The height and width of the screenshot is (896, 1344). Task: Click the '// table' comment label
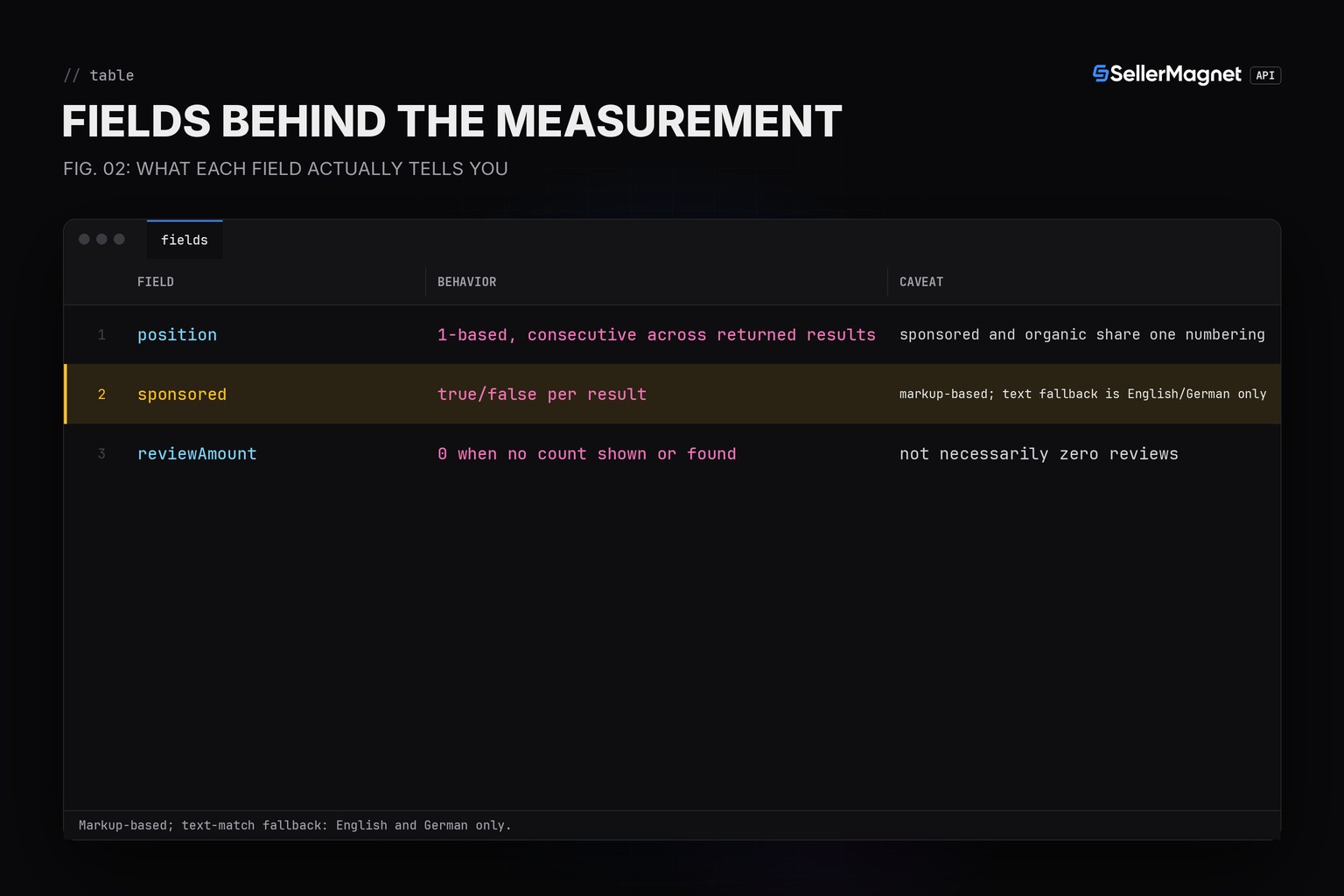click(x=99, y=75)
